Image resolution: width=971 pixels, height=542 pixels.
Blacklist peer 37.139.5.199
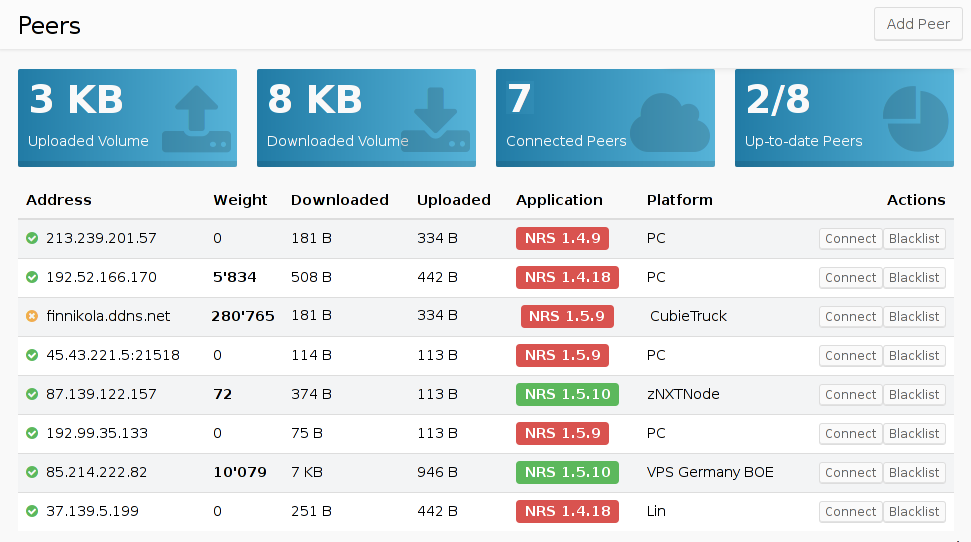[x=914, y=512]
